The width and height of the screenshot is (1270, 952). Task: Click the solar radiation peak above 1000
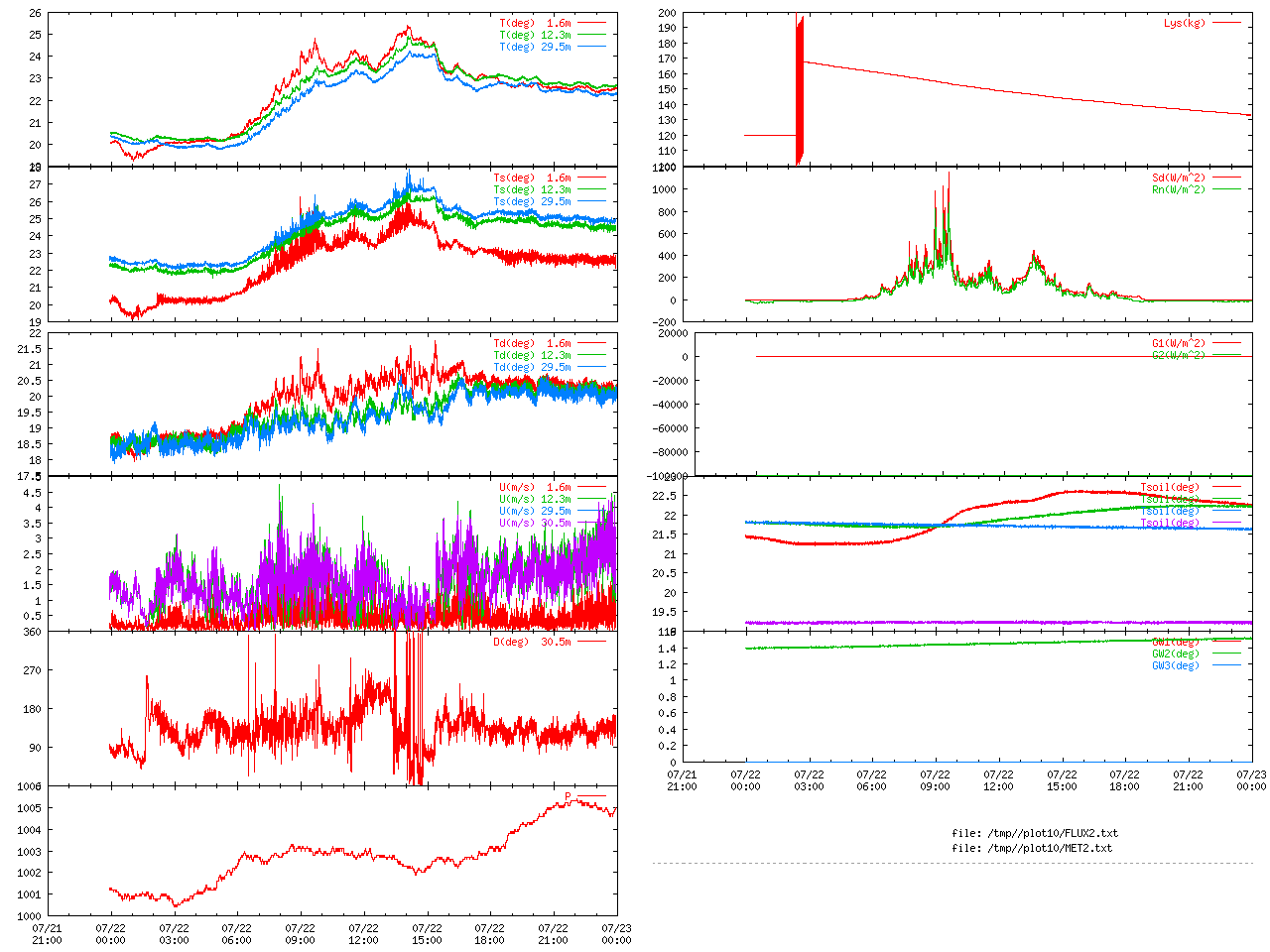point(949,177)
